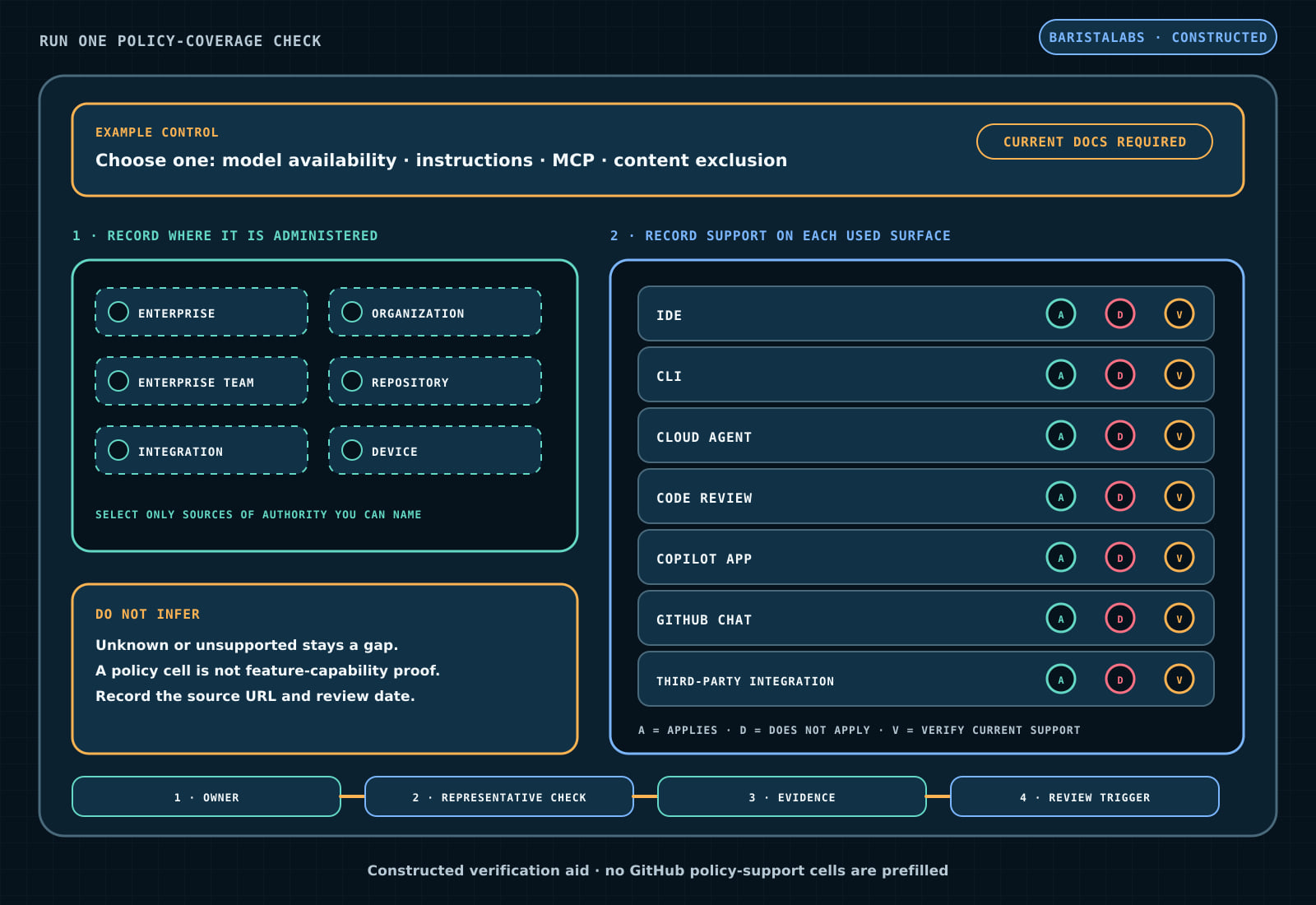Screen dimensions: 1316x905
Task: Click 'Record where it is administered' heading
Action: coord(225,235)
